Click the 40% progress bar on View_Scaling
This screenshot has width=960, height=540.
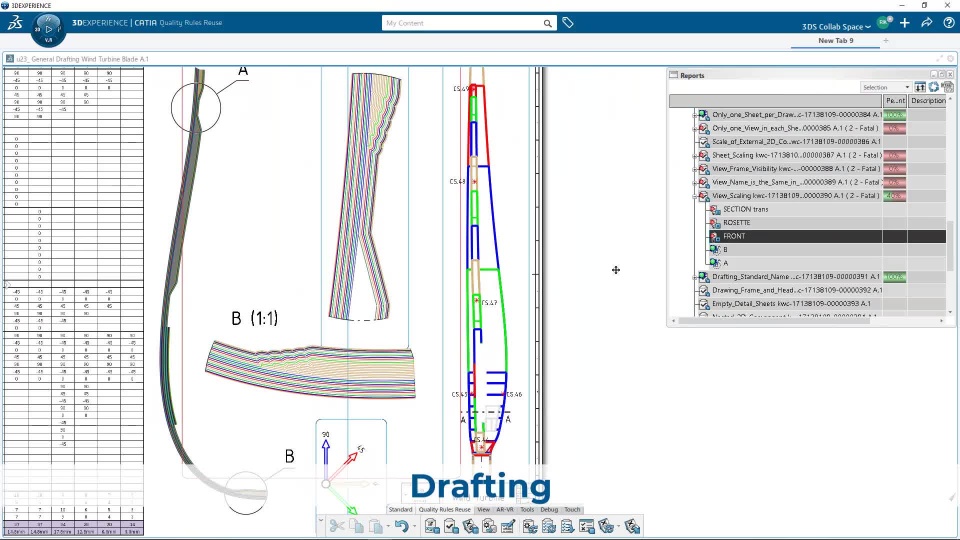pyautogui.click(x=894, y=196)
